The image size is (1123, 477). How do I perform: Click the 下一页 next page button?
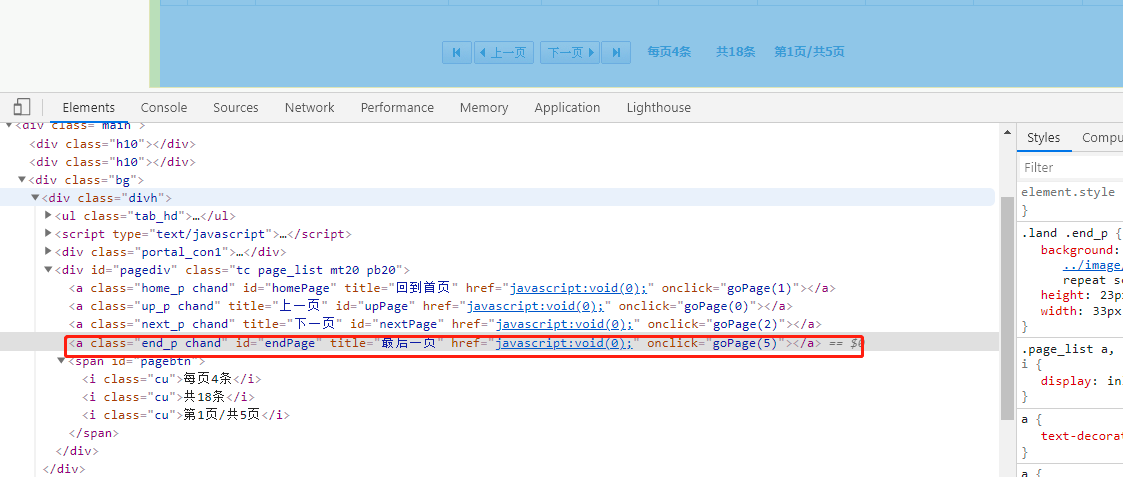tap(570, 52)
